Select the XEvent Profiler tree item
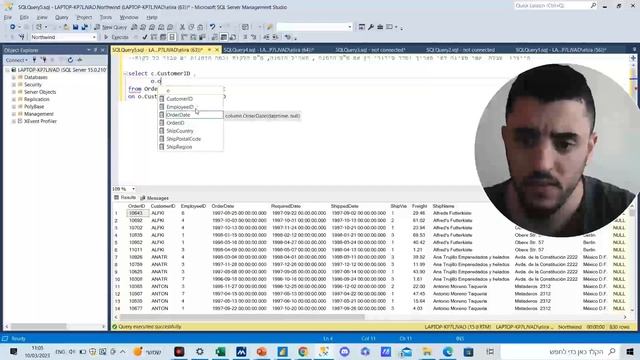 pos(40,121)
